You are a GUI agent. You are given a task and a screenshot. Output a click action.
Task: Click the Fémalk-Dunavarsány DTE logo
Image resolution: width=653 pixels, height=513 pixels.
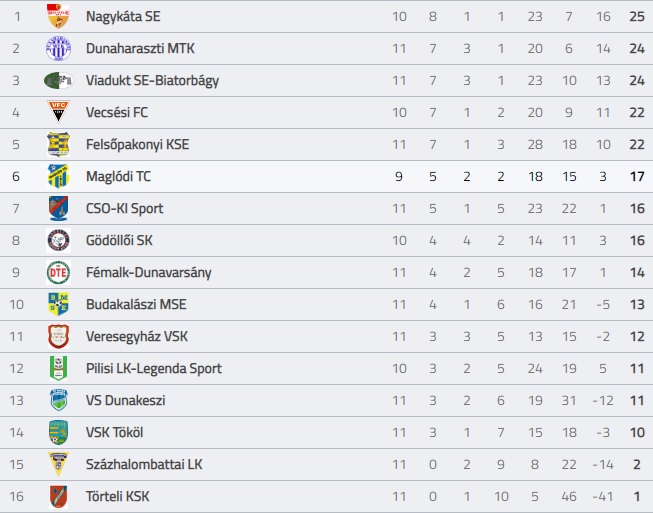[x=58, y=272]
